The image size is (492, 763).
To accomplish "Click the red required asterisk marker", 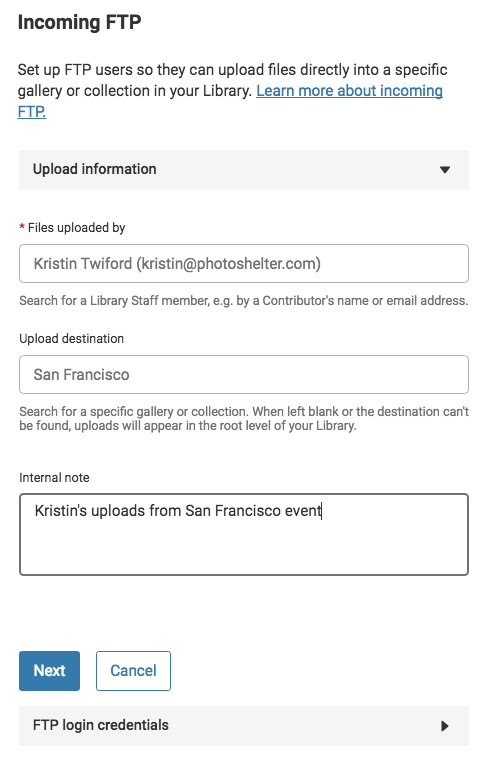I will 22,227.
